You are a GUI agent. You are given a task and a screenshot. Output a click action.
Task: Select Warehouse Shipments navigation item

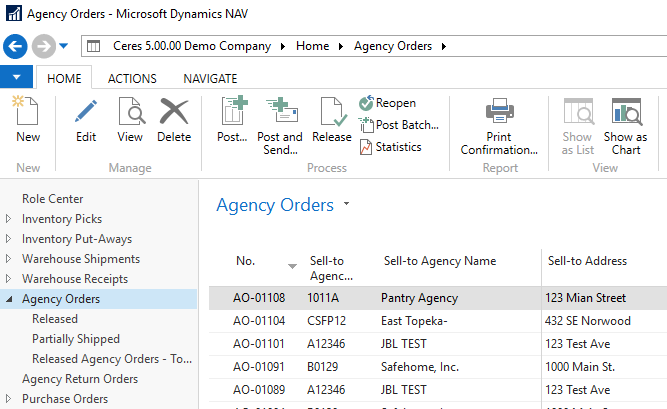point(81,259)
